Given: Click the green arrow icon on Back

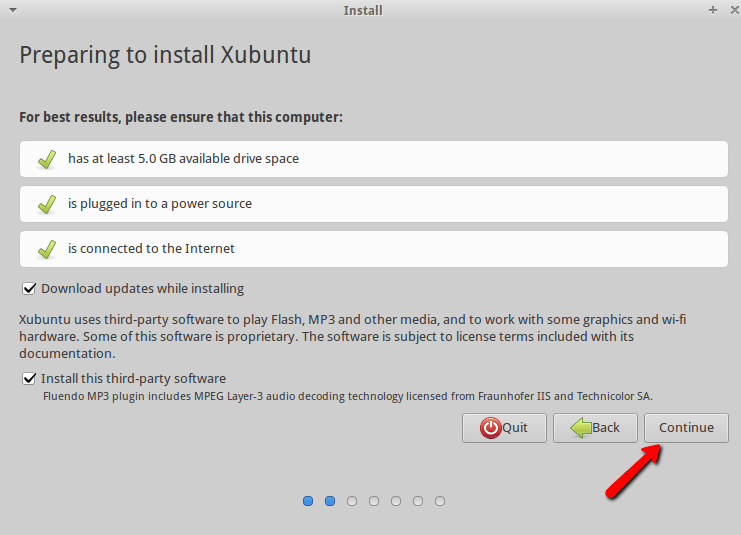Looking at the screenshot, I should pos(581,428).
